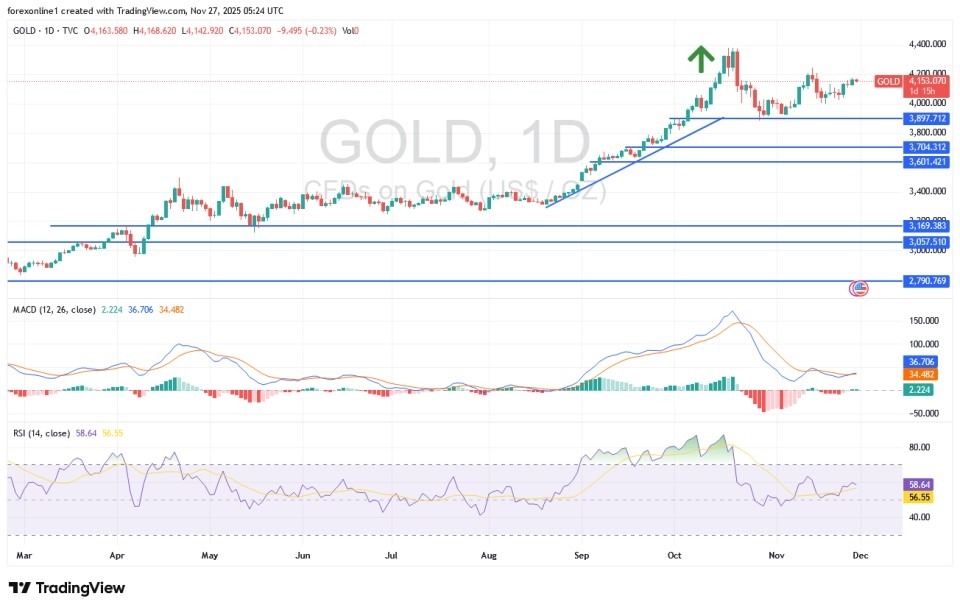Click the US flag event icon on the 2,790.769 line
The width and height of the screenshot is (960, 610).
[857, 288]
